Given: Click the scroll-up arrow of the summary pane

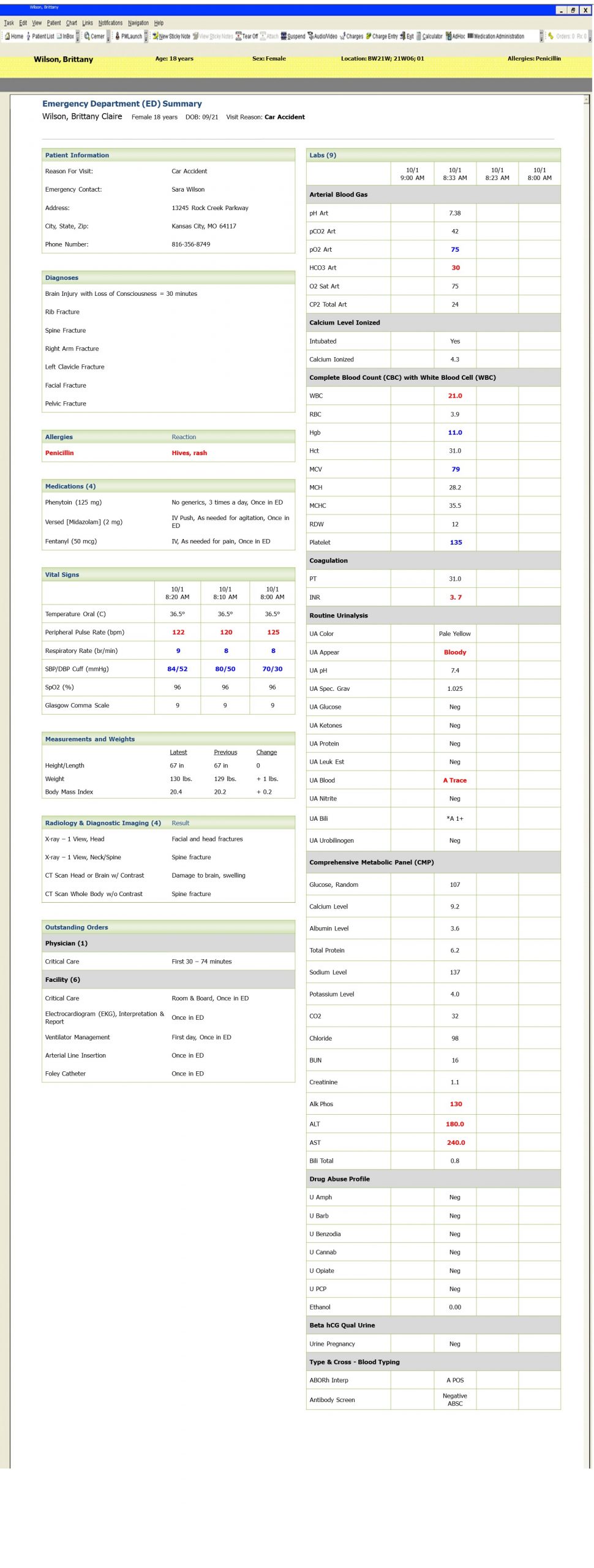Looking at the screenshot, I should 587,99.
